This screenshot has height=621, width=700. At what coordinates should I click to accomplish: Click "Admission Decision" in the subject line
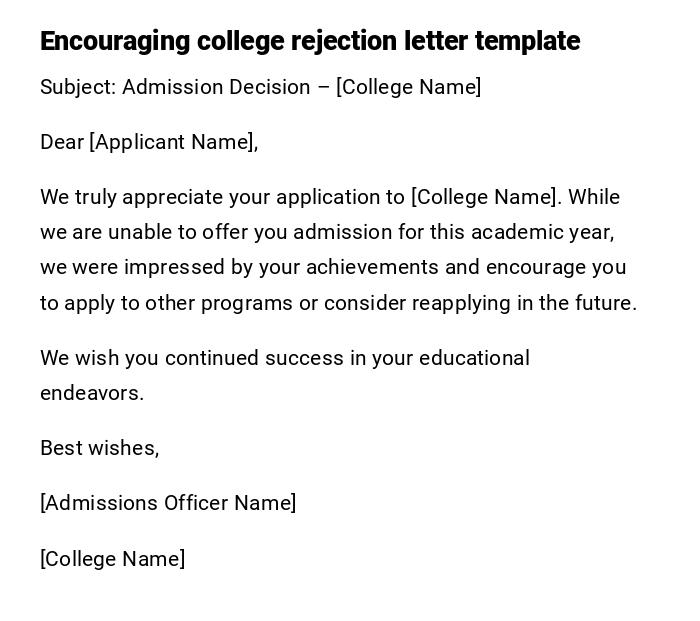pos(216,87)
